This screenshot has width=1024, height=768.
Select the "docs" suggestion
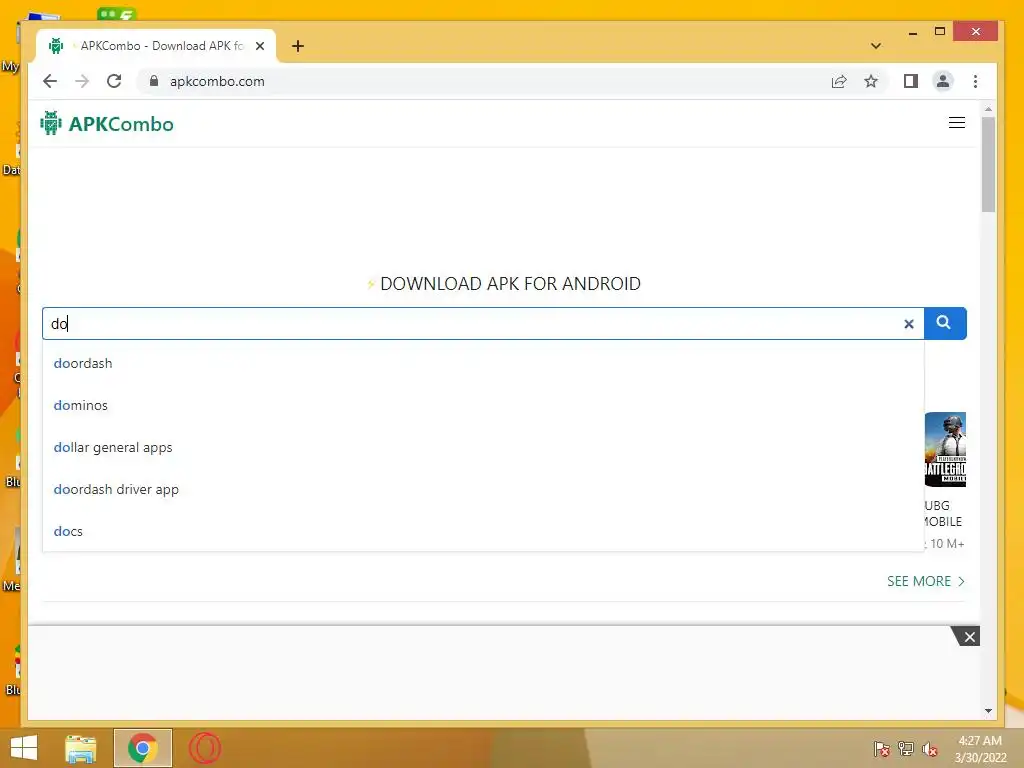click(483, 531)
